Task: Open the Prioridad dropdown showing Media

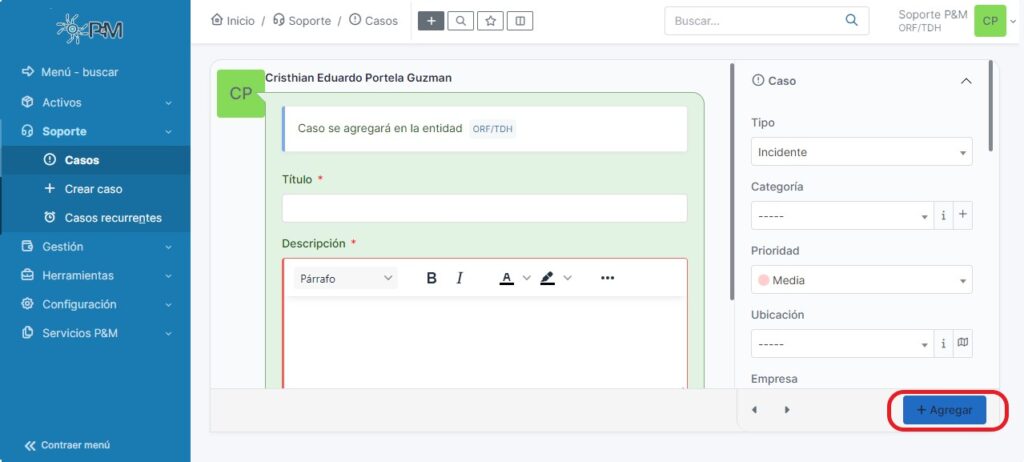Action: pos(861,280)
